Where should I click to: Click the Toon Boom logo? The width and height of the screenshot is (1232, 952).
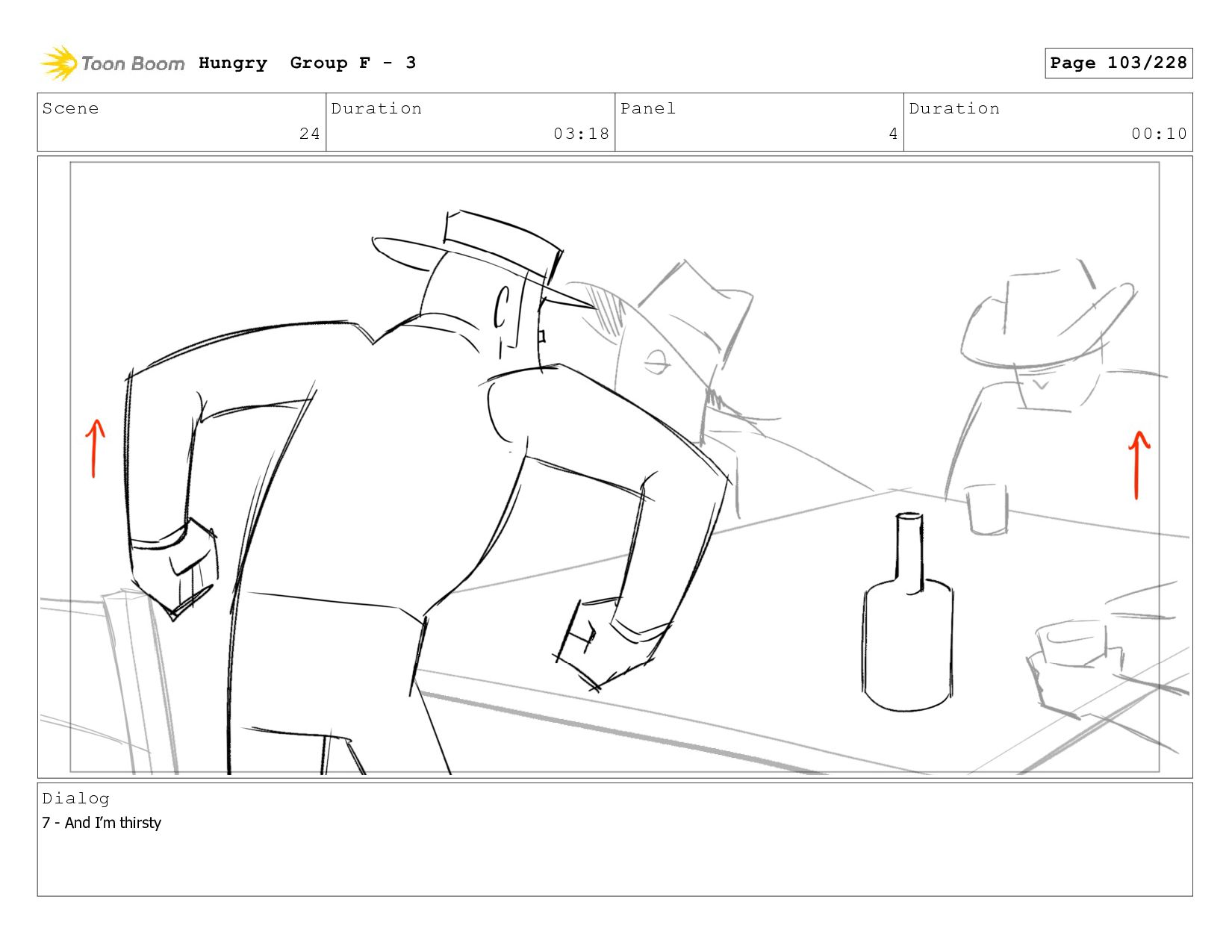(x=112, y=63)
